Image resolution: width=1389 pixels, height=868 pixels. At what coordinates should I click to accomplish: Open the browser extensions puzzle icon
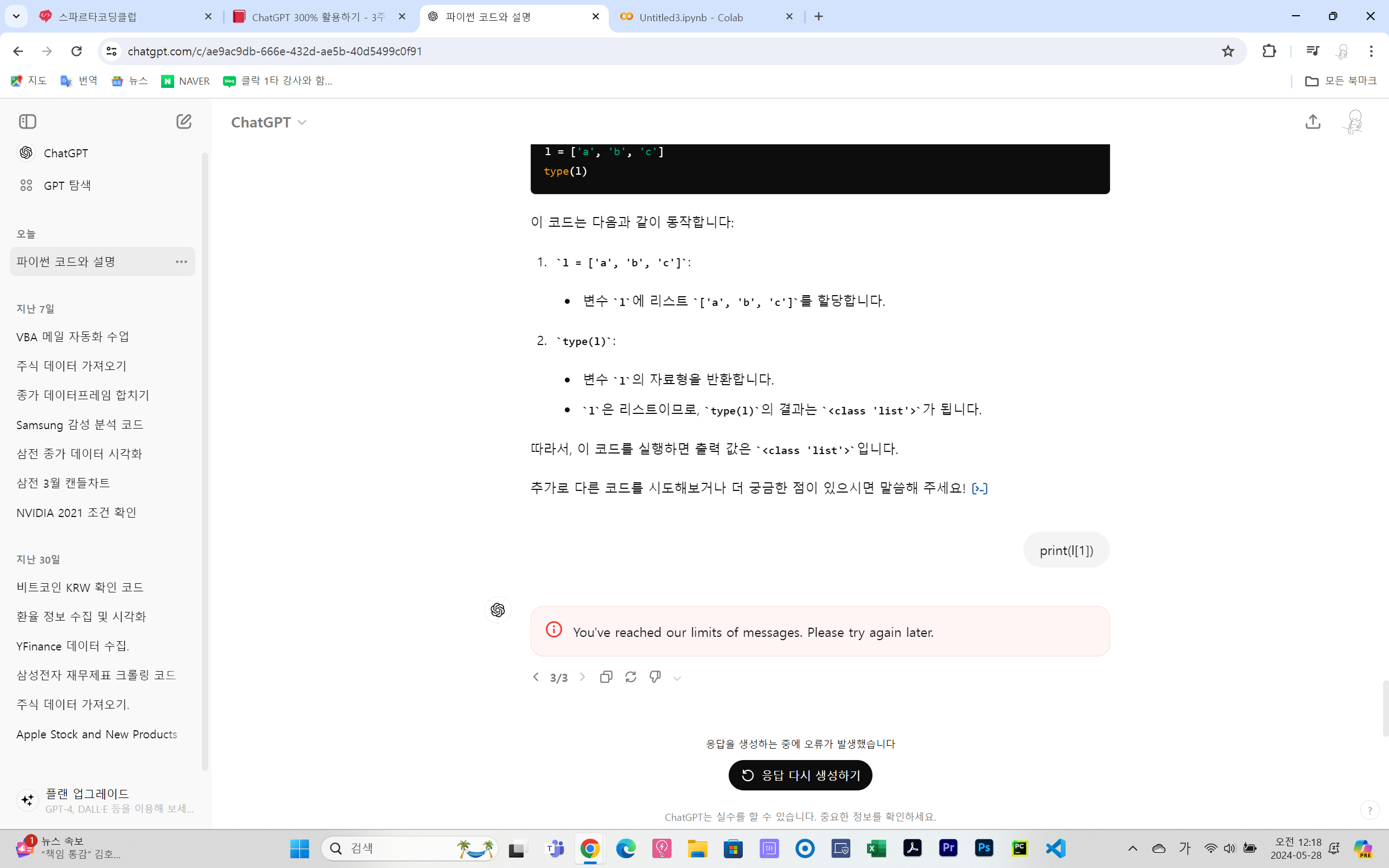1269,51
